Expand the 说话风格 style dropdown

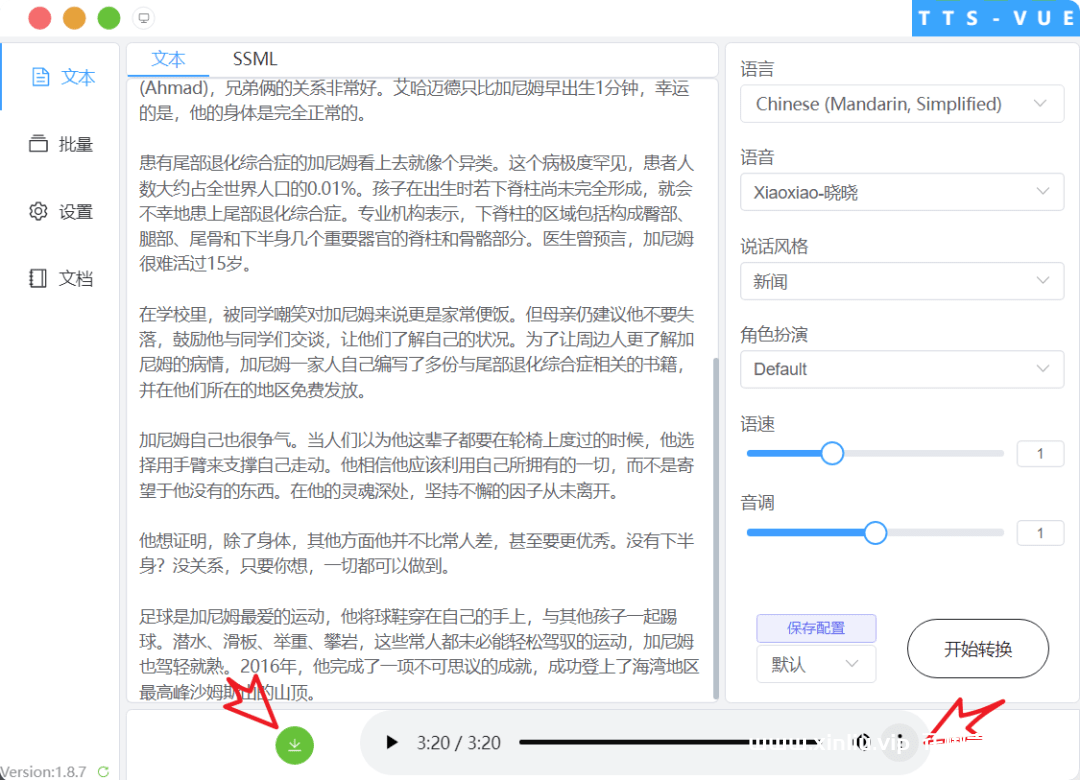pos(901,281)
